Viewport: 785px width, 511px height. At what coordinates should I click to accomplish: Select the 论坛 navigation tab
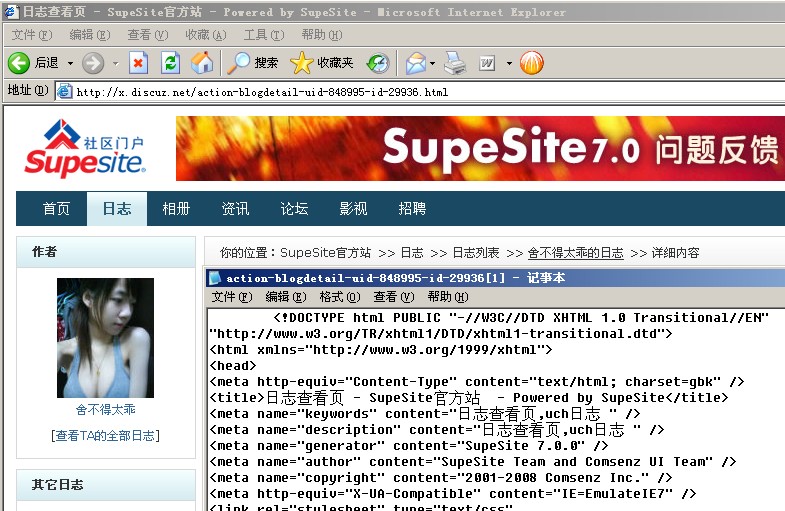tap(294, 209)
